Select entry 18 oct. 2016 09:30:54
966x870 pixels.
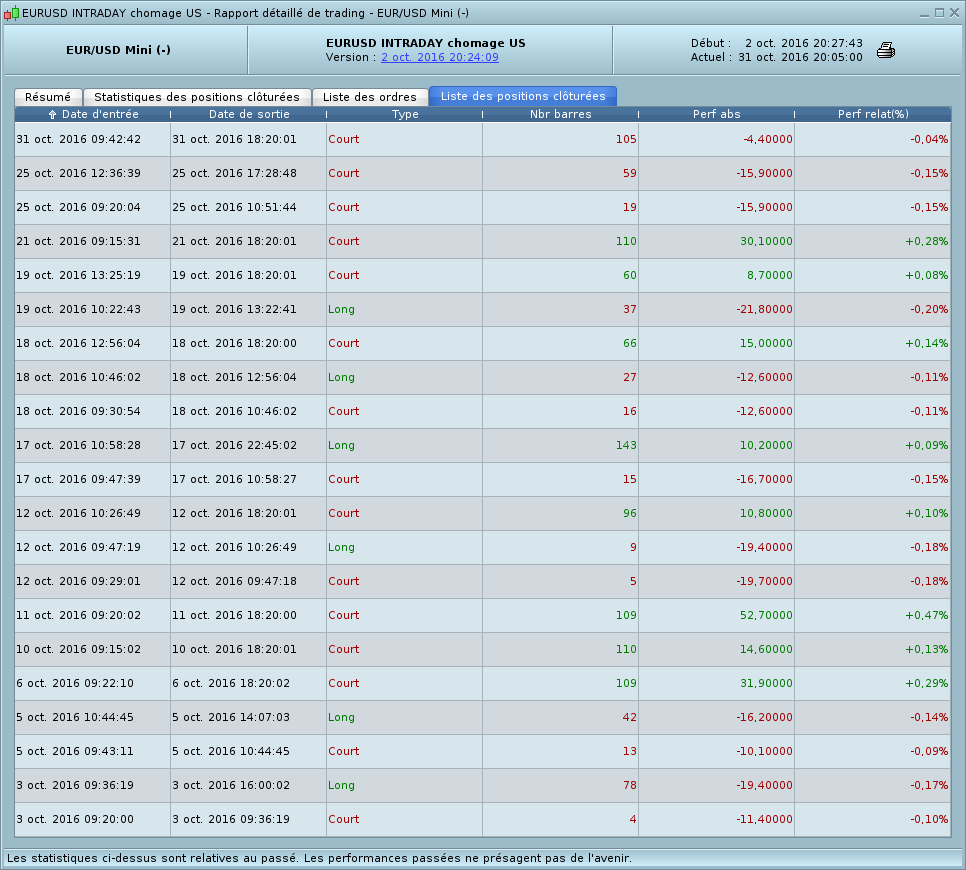point(79,411)
